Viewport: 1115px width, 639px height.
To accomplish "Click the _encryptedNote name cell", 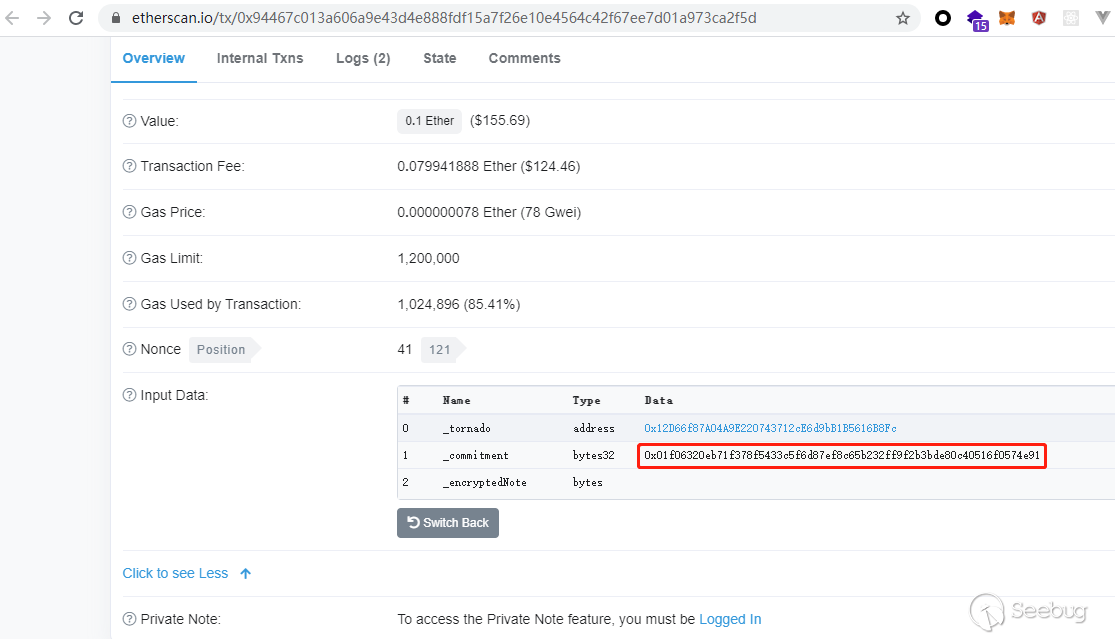I will (x=484, y=482).
